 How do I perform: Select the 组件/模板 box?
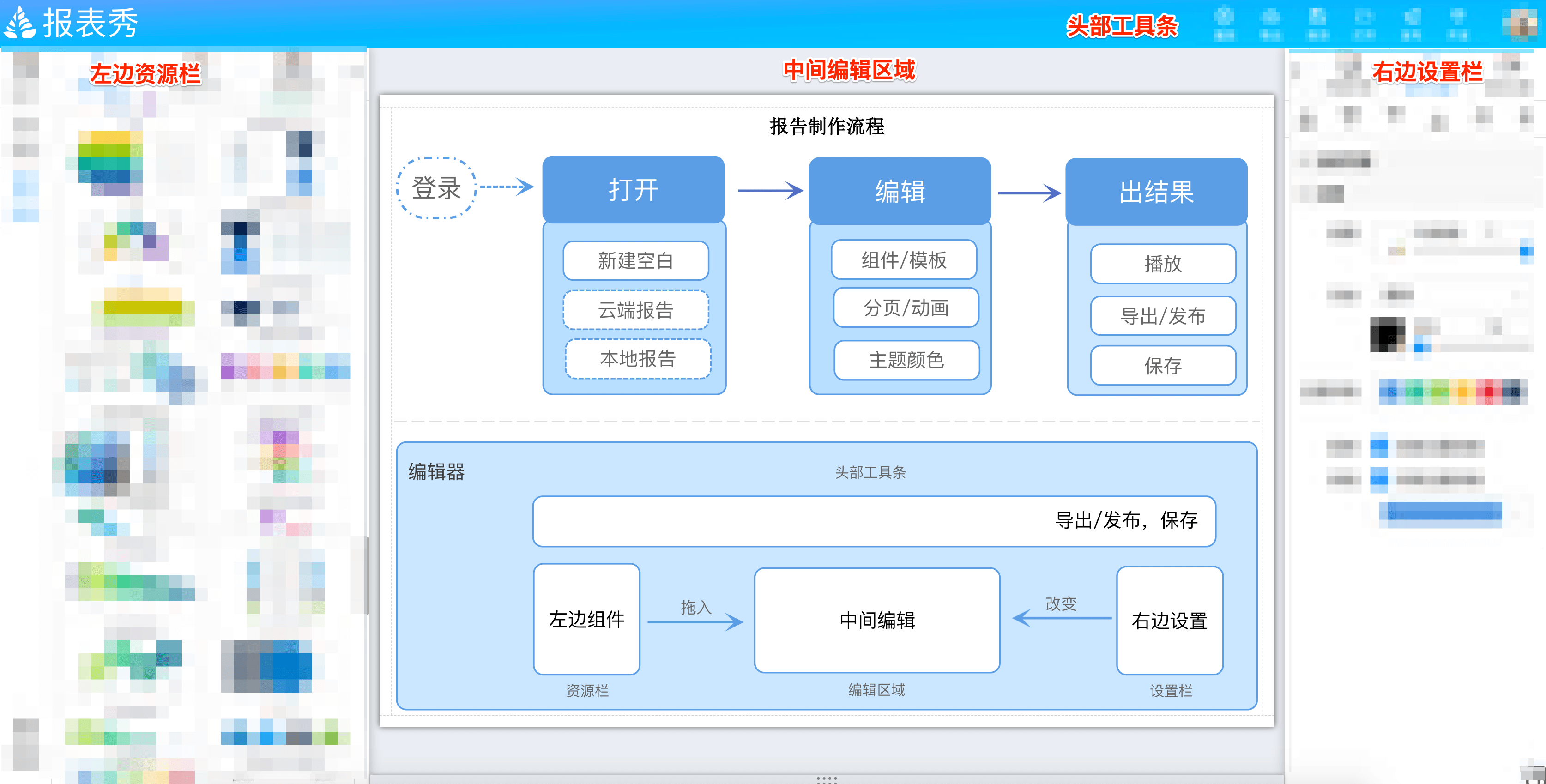(904, 259)
